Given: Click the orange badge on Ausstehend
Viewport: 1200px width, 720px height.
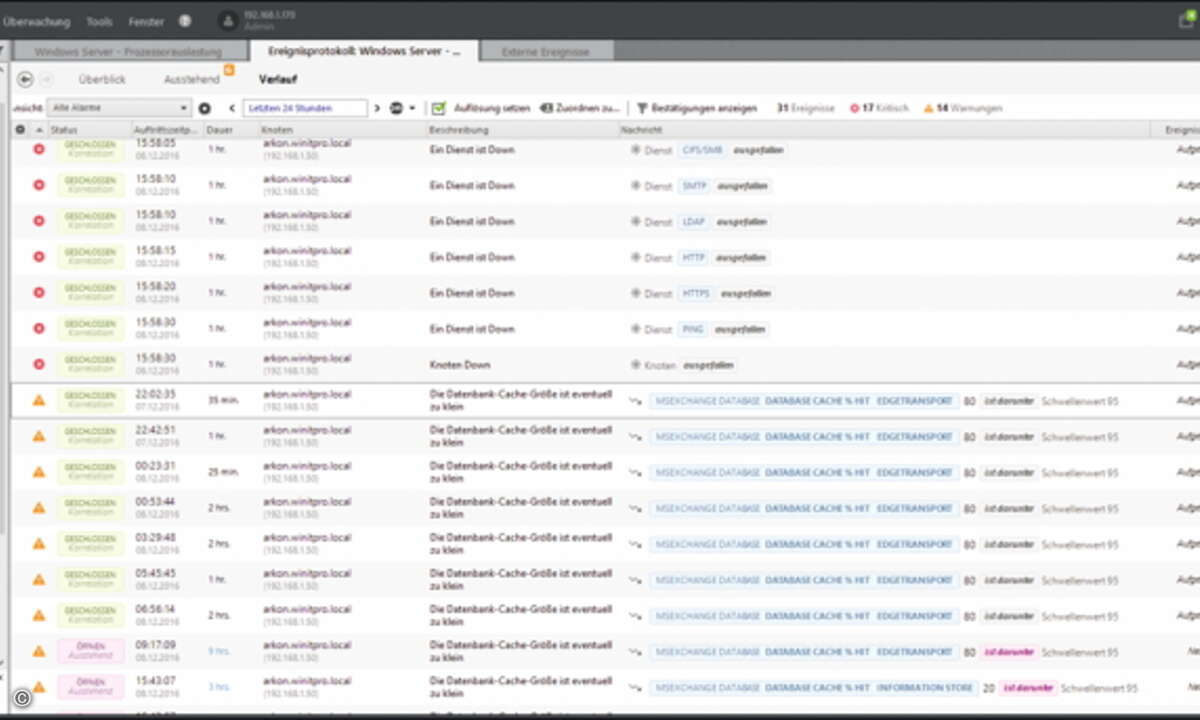Looking at the screenshot, I should pos(229,70).
